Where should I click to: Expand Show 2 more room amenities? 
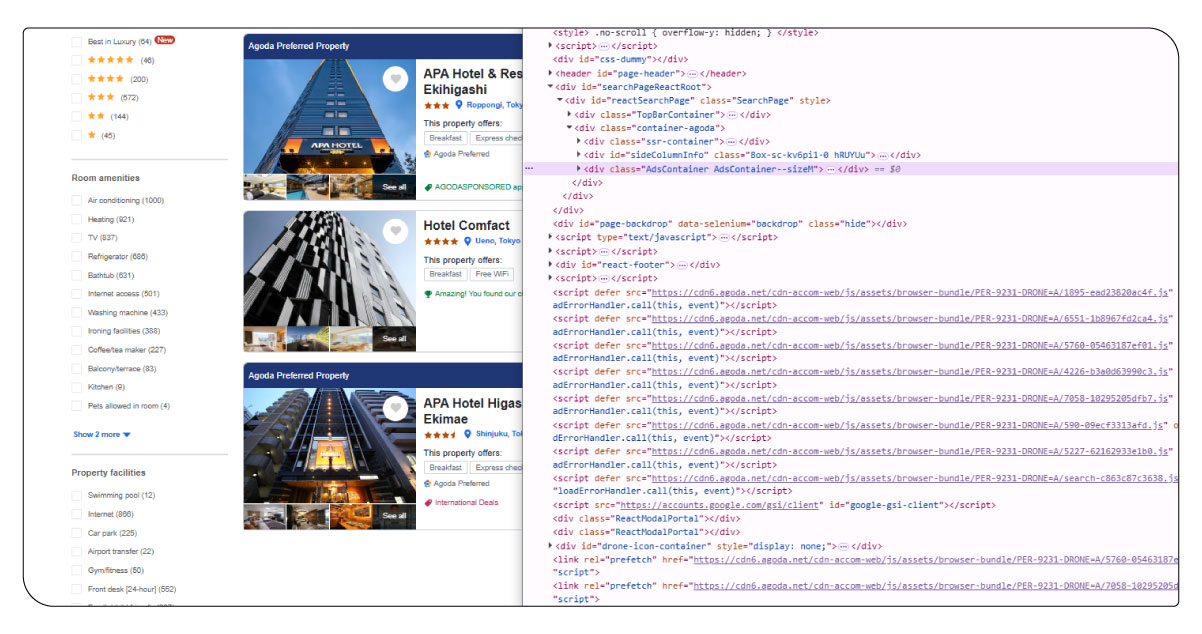click(x=94, y=434)
